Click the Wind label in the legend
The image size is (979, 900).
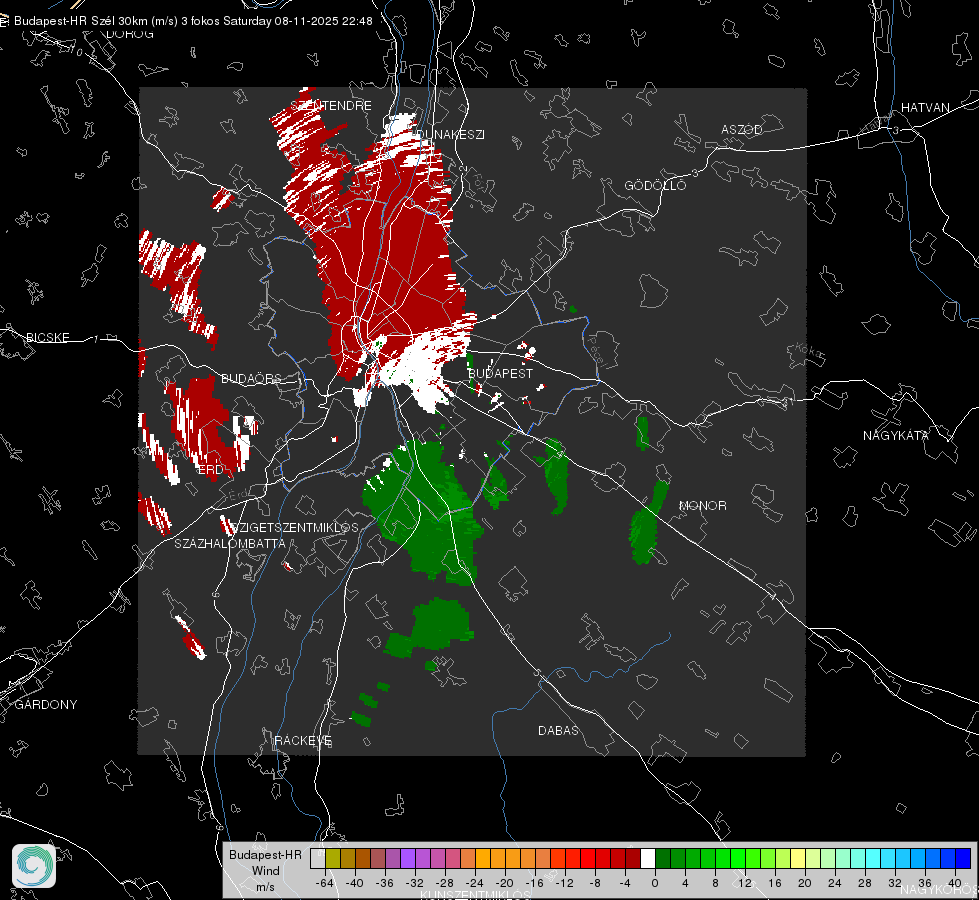[265, 870]
